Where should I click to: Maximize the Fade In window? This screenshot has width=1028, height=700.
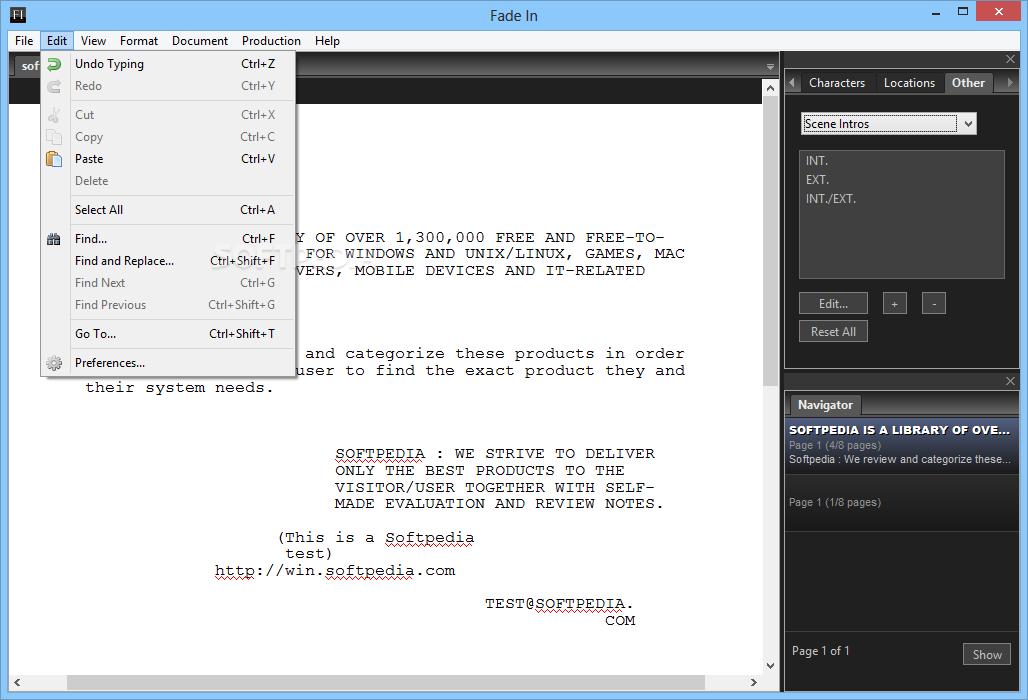tap(962, 12)
